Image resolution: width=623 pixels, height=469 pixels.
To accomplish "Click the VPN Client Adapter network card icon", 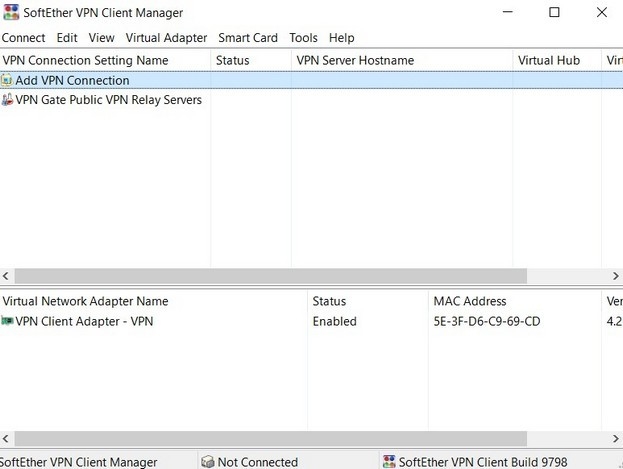I will click(7, 320).
